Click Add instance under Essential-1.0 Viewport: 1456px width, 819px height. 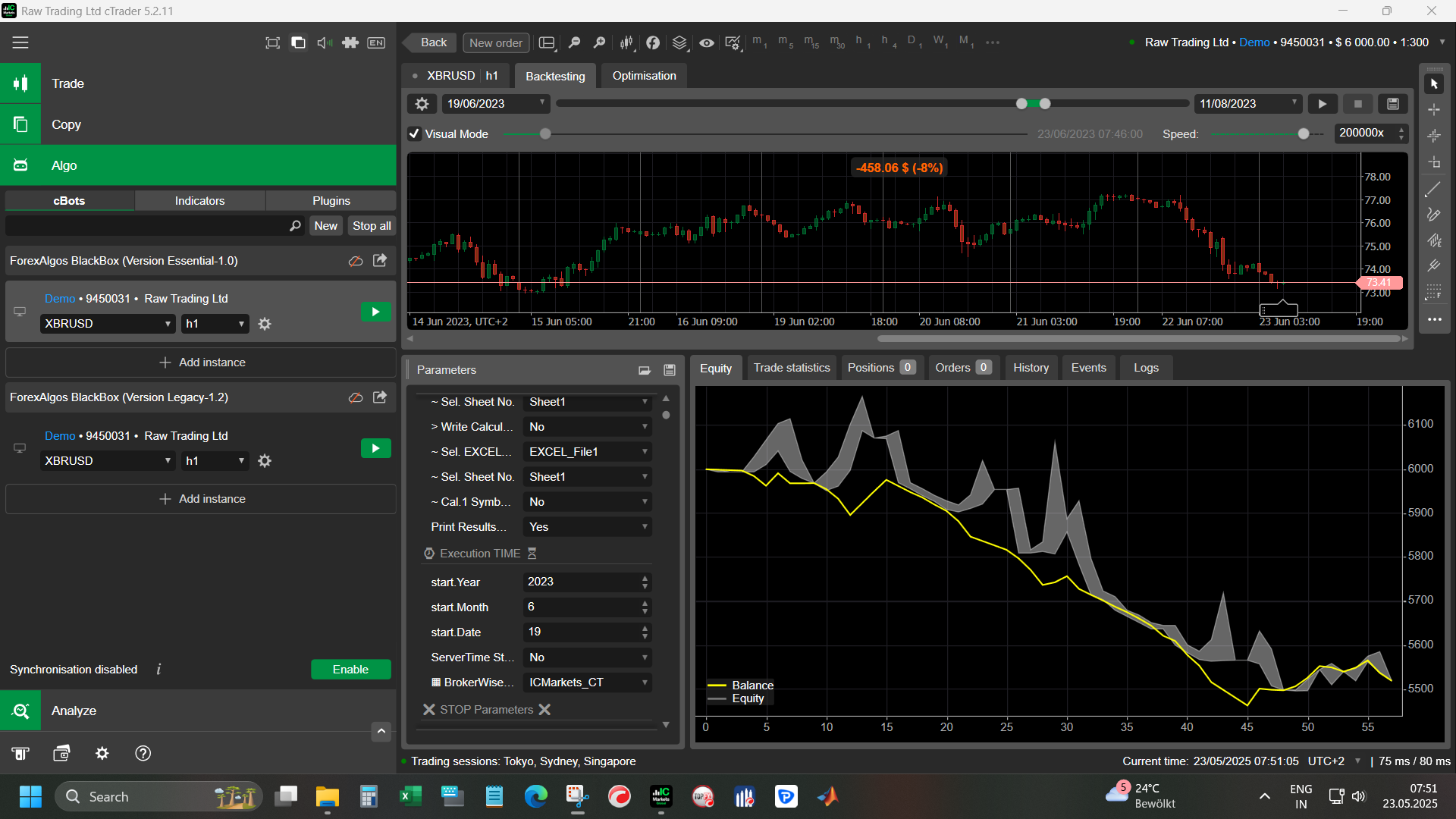(x=202, y=362)
